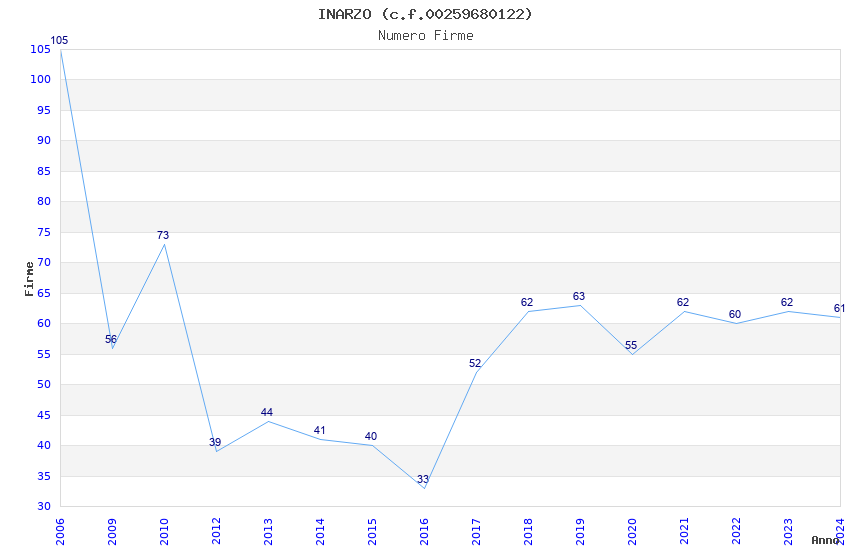Click the x-axis year 2006
The width and height of the screenshot is (850, 550).
(60, 532)
